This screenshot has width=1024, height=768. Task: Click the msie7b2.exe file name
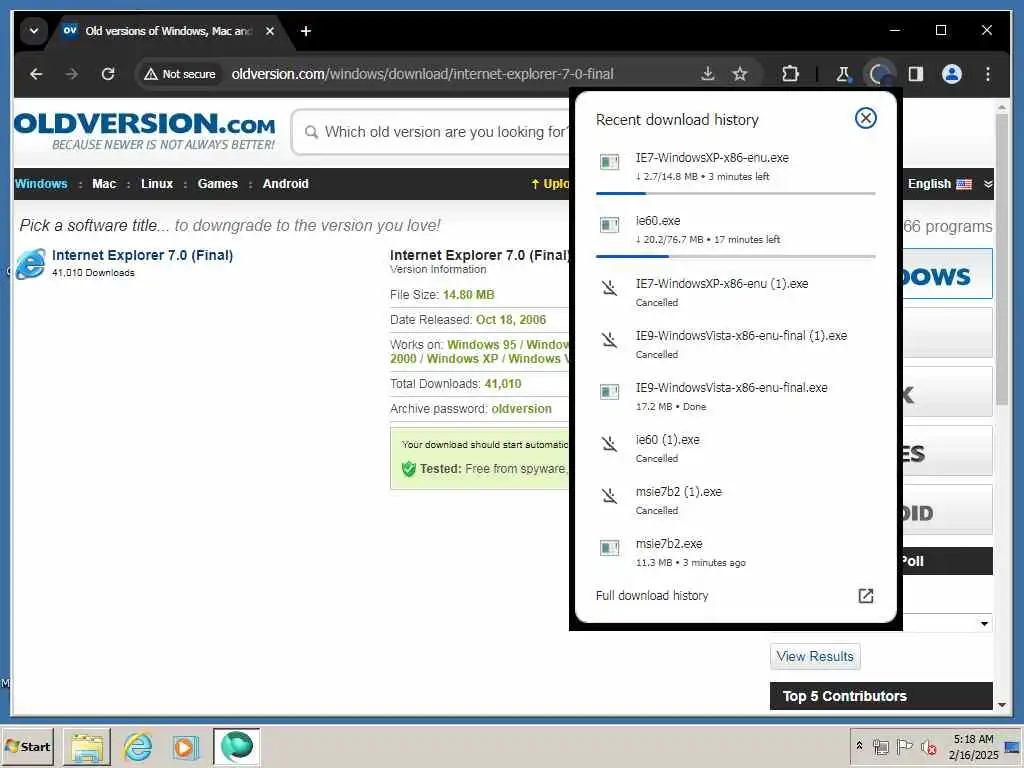tap(669, 544)
